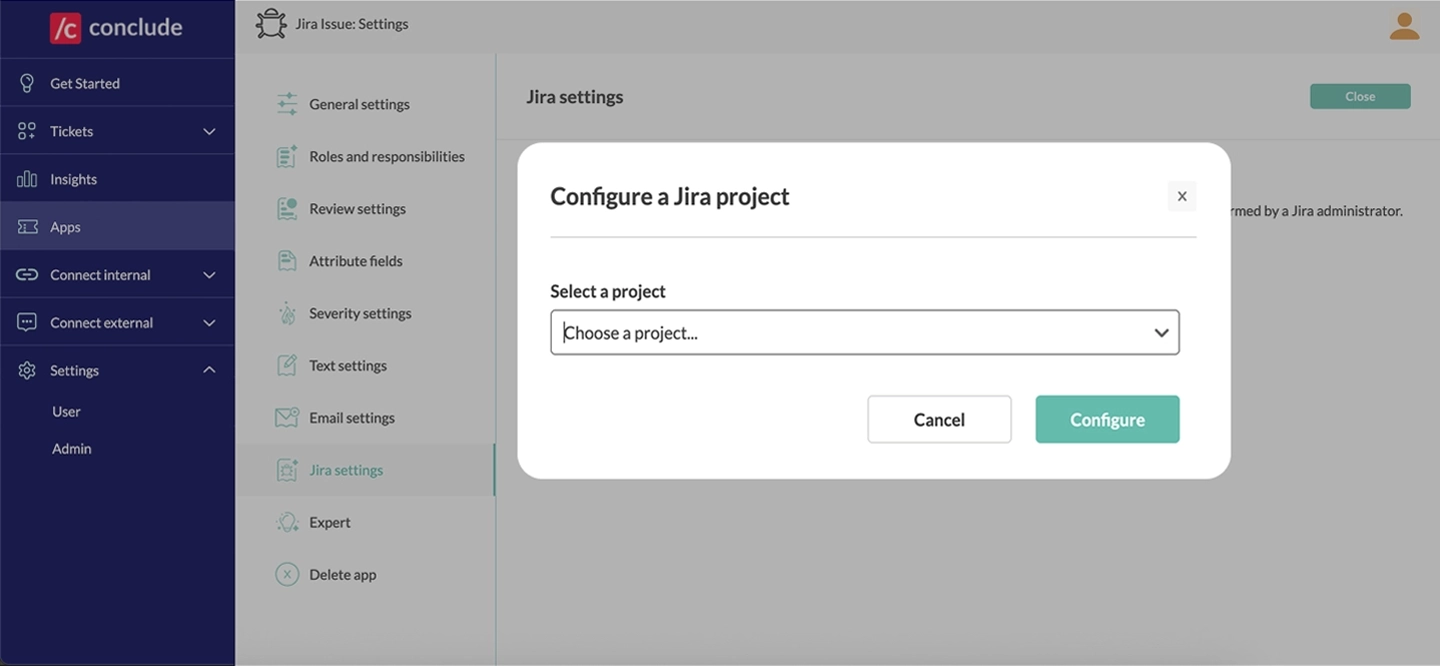Image resolution: width=1440 pixels, height=666 pixels.
Task: Click the green Close button
Action: point(1360,96)
